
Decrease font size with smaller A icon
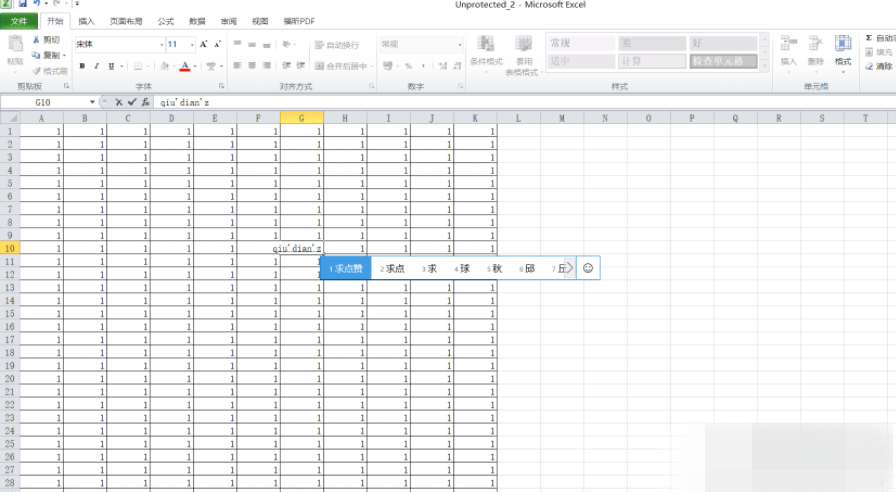pyautogui.click(x=217, y=44)
